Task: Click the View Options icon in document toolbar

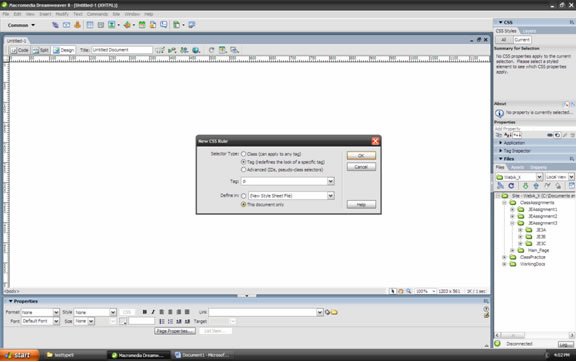Action: 222,50
